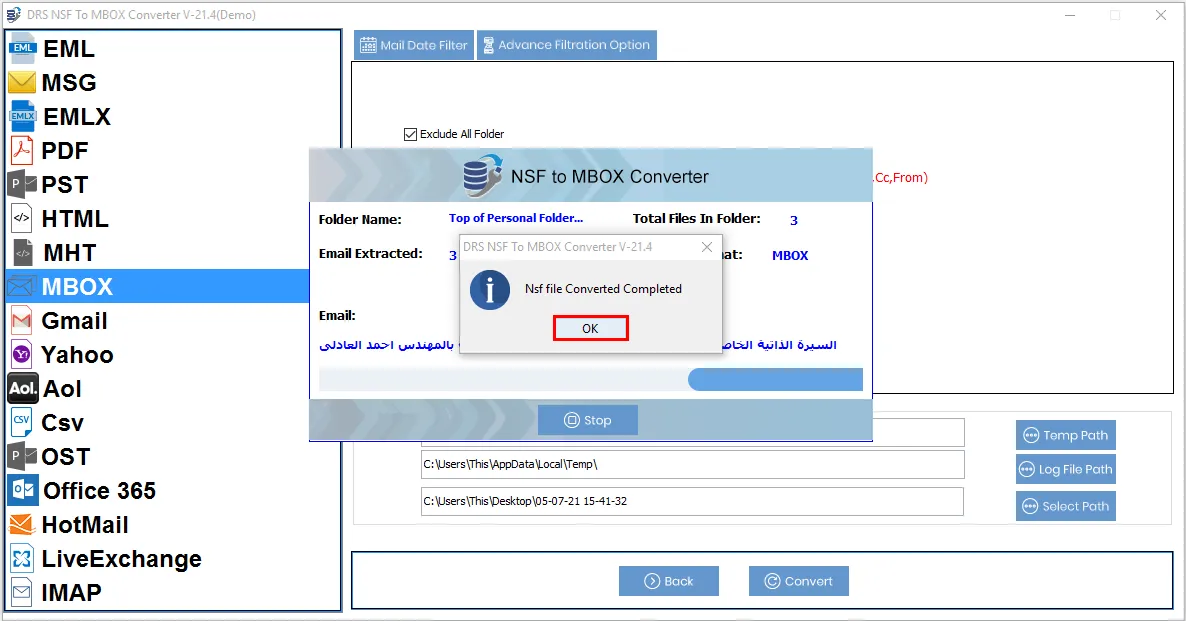
Task: Pick the HotMail envelope icon
Action: (22, 524)
